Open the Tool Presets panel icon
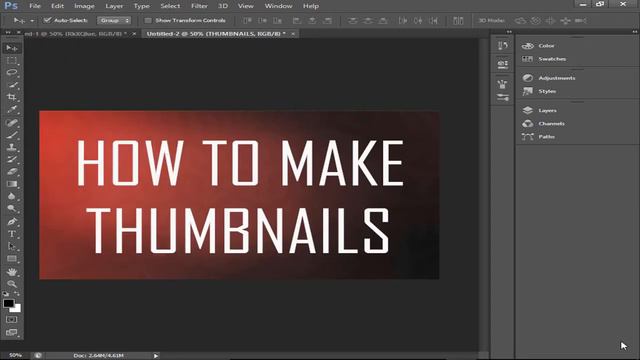 503,98
